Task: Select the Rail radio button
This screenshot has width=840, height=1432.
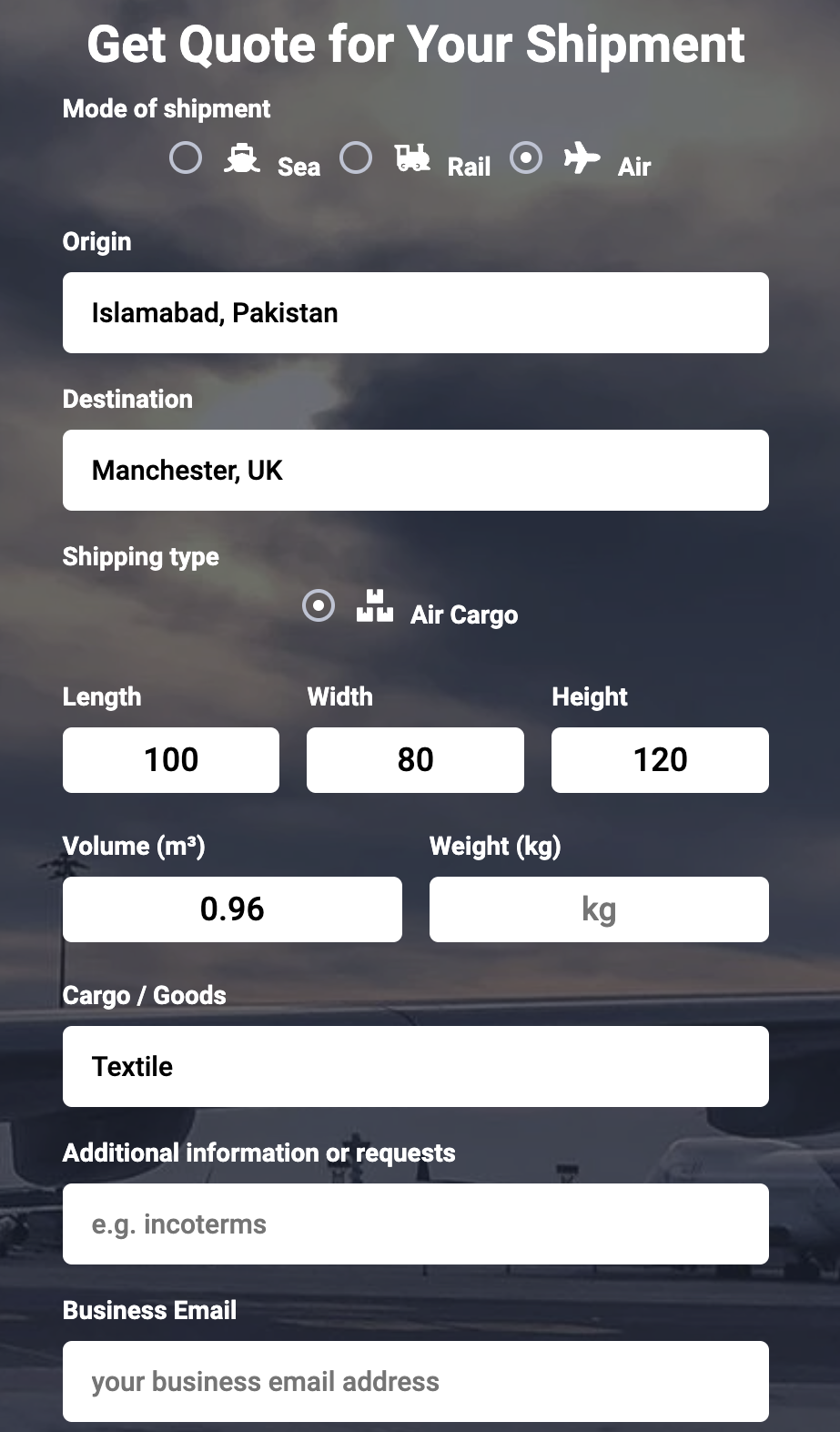Action: 356,158
